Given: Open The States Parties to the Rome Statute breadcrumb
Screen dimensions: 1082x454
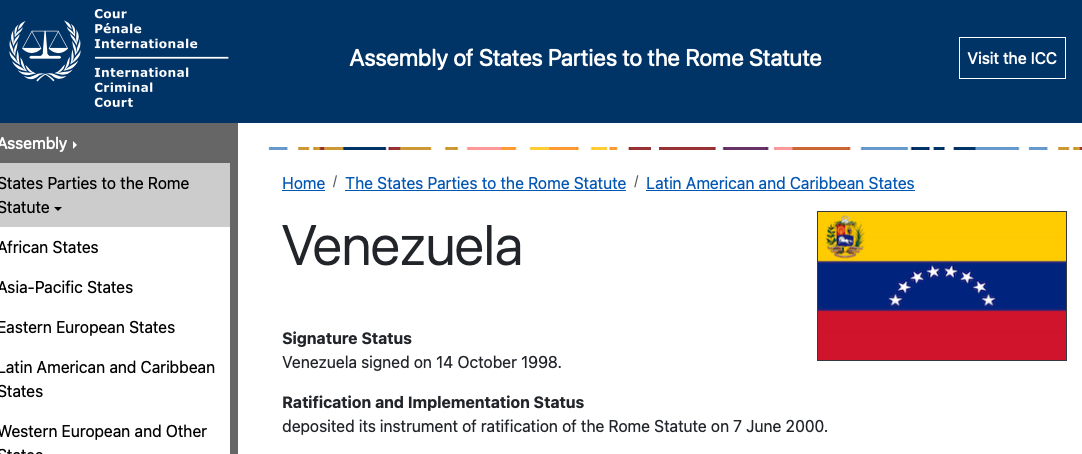Looking at the screenshot, I should click(x=485, y=183).
